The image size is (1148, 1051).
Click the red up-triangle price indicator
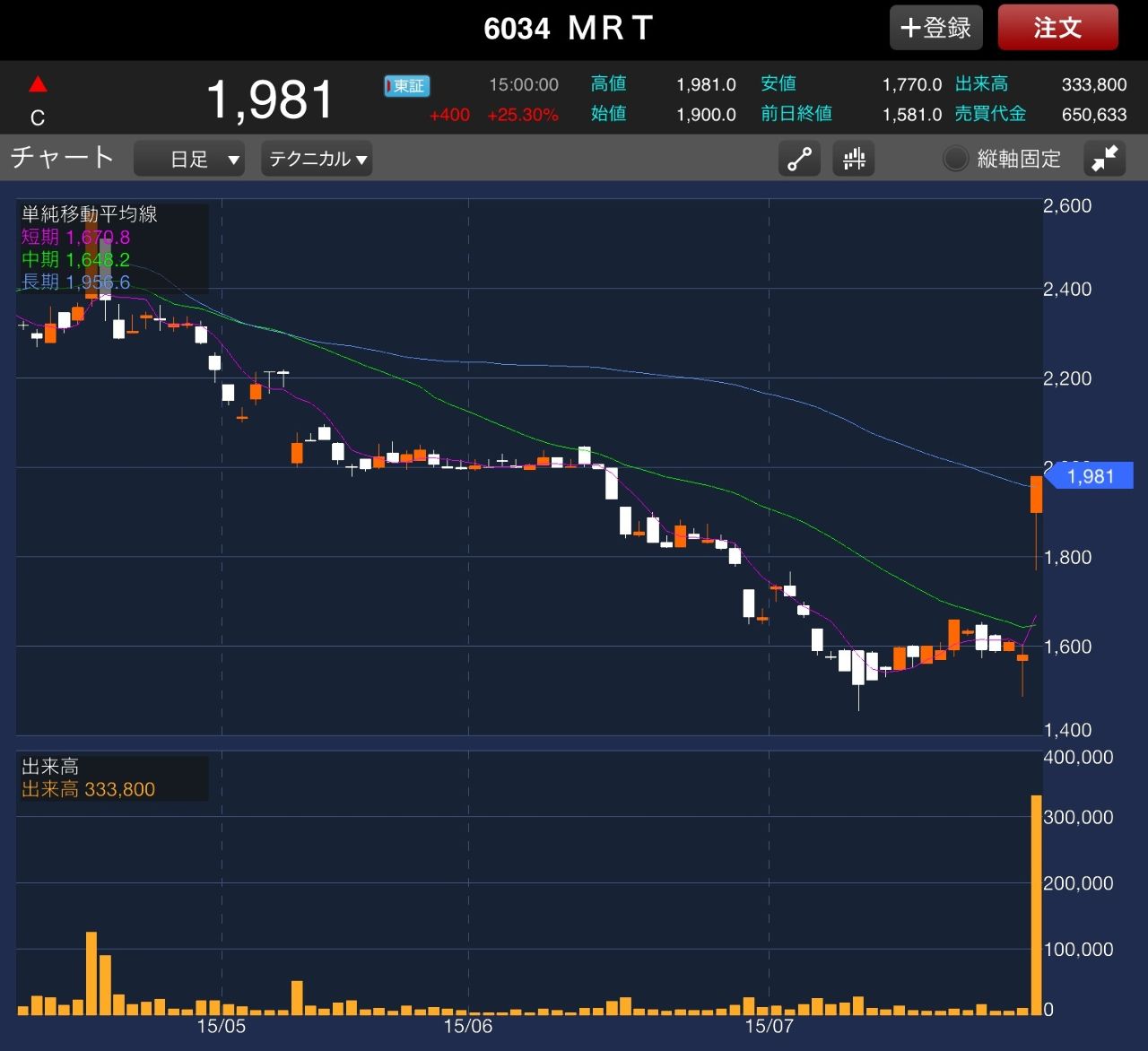pyautogui.click(x=38, y=85)
